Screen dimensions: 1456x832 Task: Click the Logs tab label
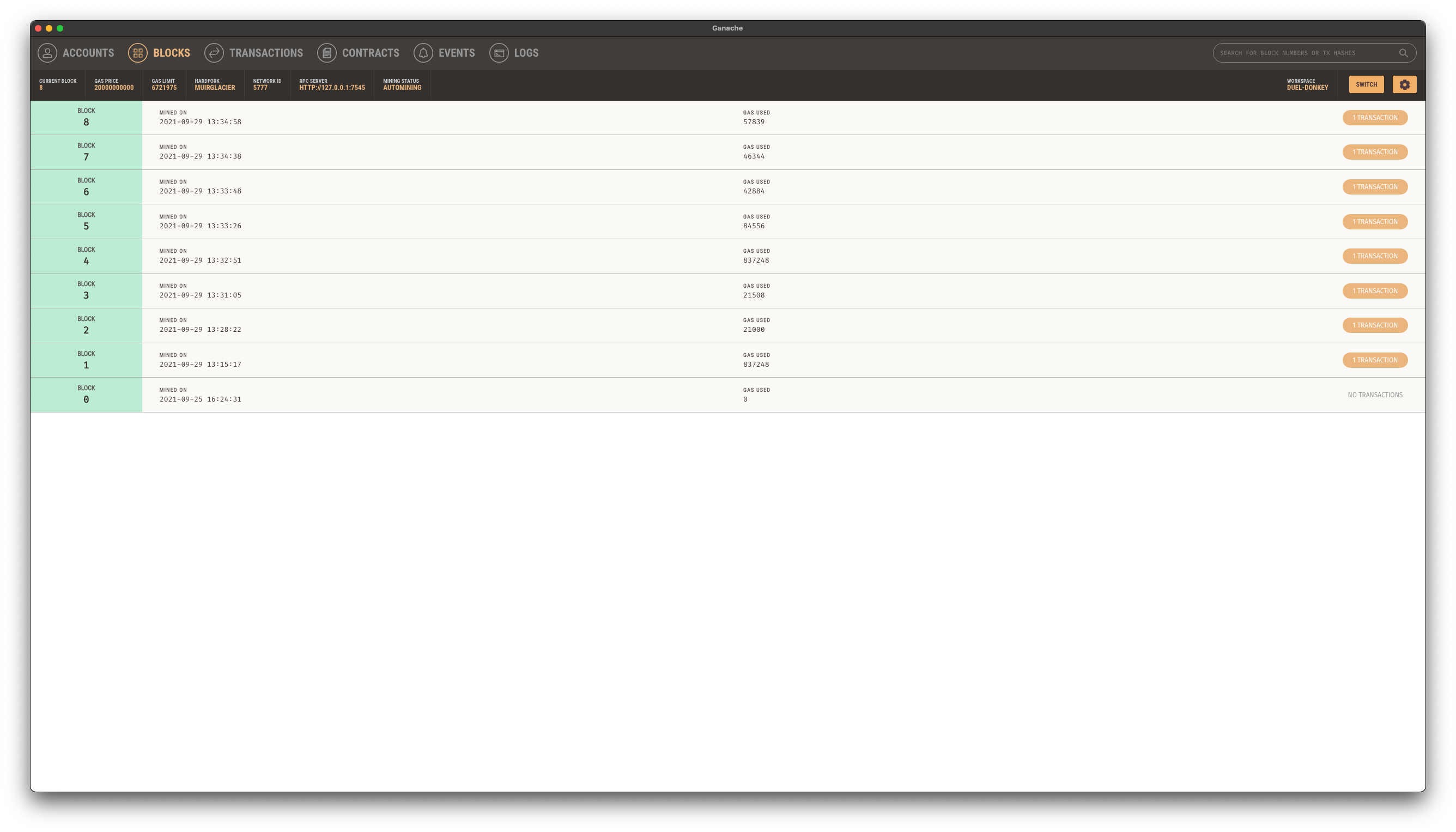(x=526, y=52)
